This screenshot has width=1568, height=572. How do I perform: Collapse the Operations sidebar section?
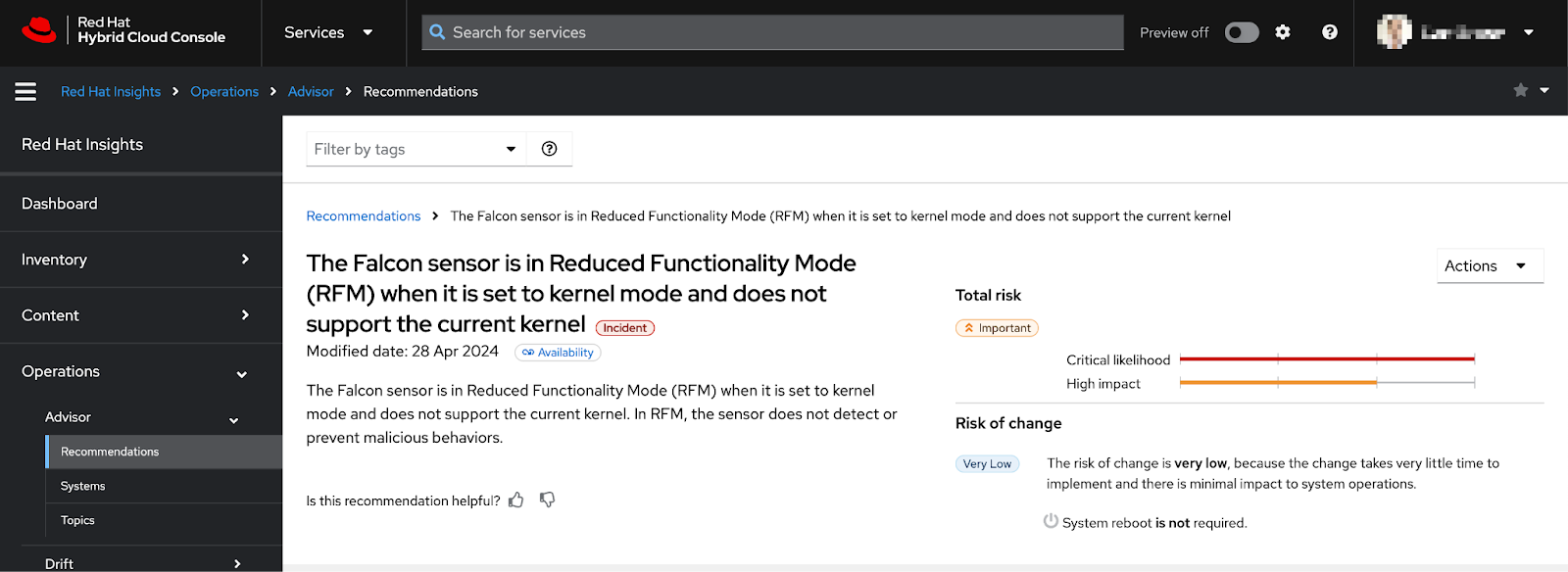coord(141,371)
